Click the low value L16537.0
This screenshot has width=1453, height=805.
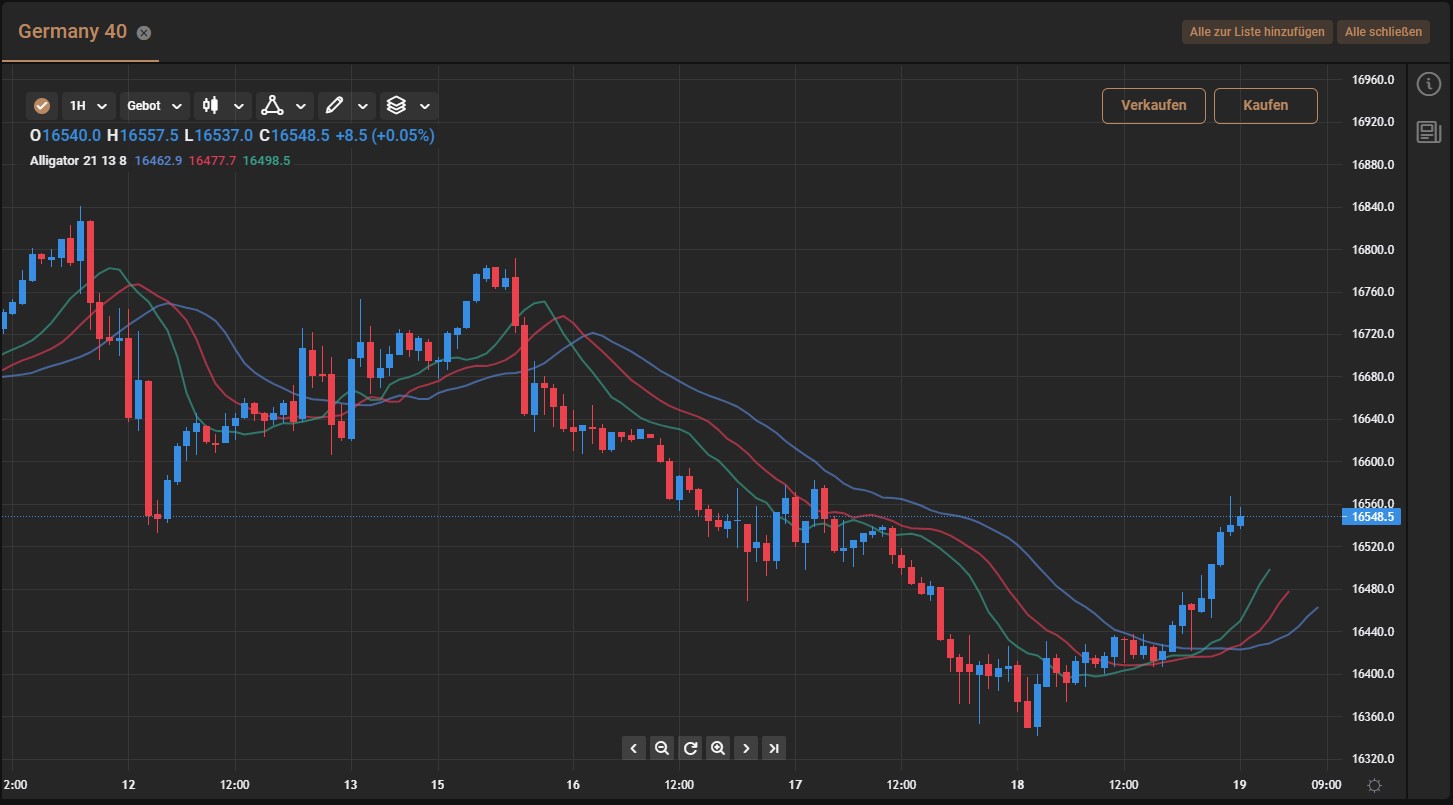(x=218, y=135)
